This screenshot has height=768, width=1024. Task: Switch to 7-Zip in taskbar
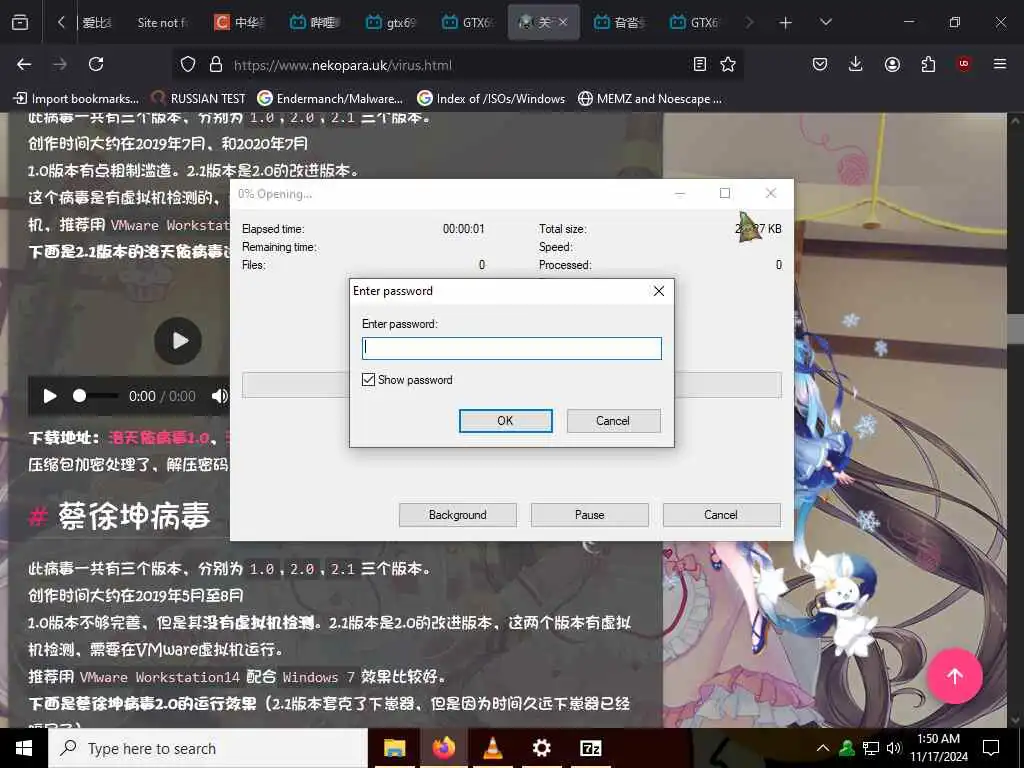590,748
